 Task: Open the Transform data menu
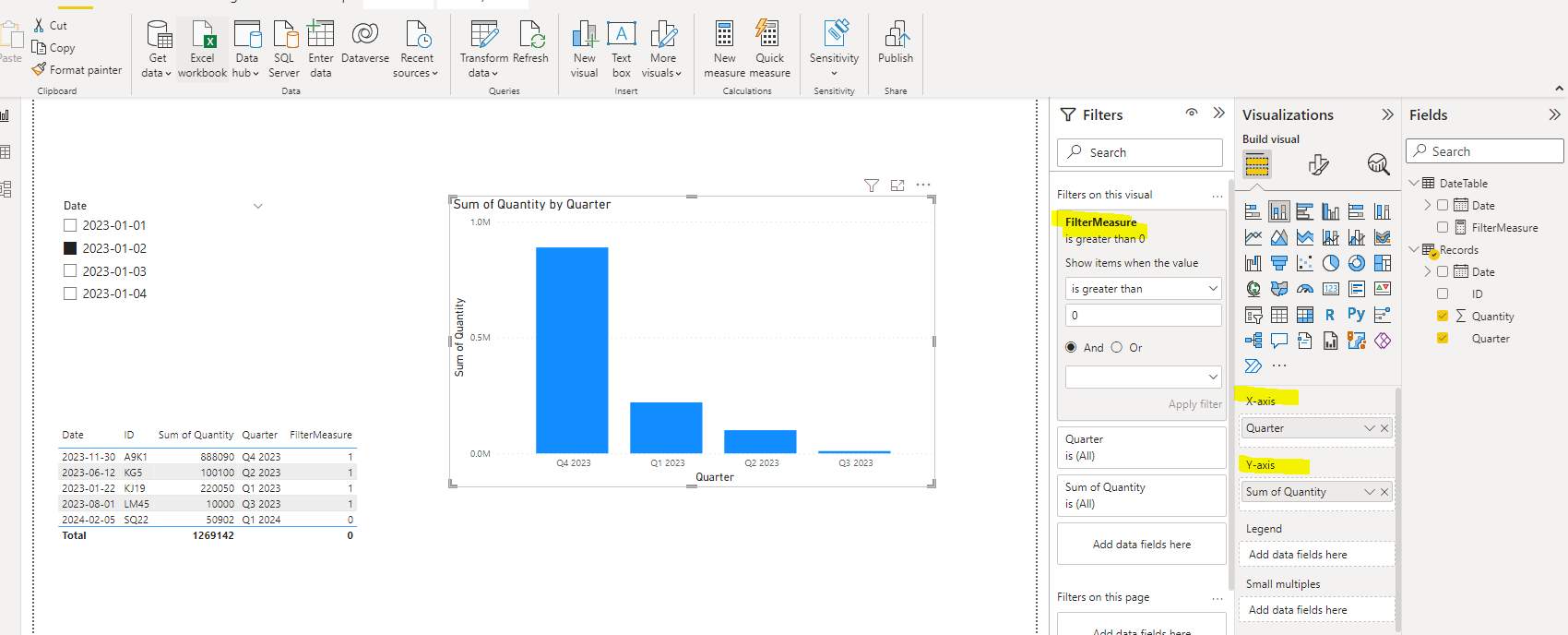pyautogui.click(x=483, y=49)
